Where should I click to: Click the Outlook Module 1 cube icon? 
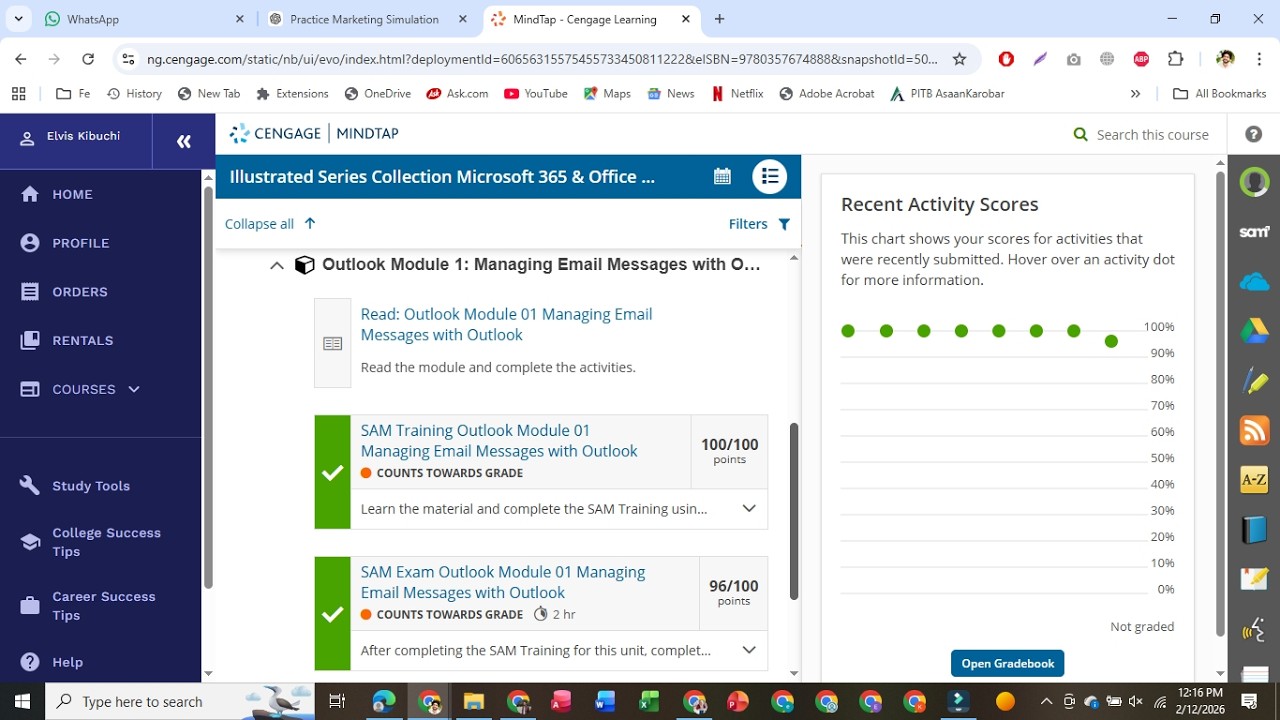tap(305, 265)
